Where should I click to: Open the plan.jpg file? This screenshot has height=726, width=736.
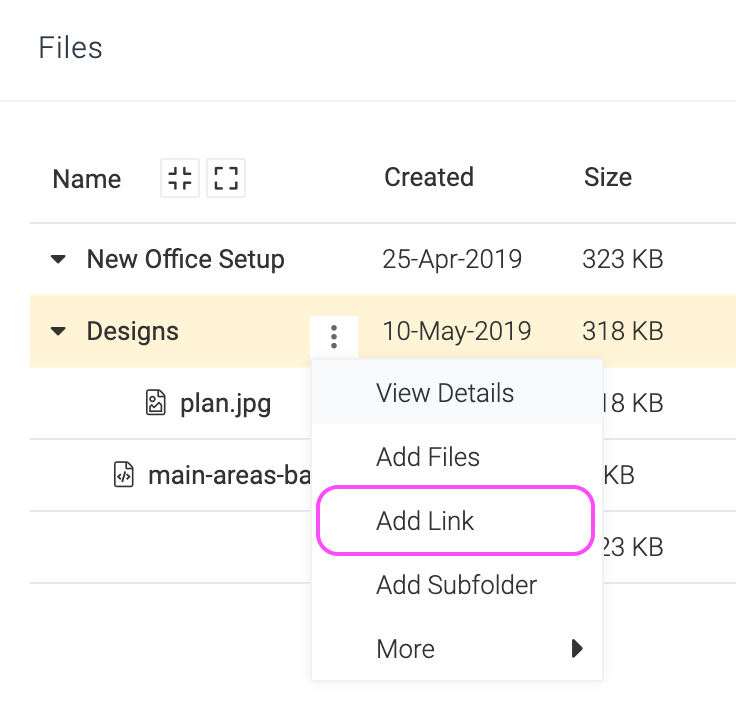click(225, 404)
